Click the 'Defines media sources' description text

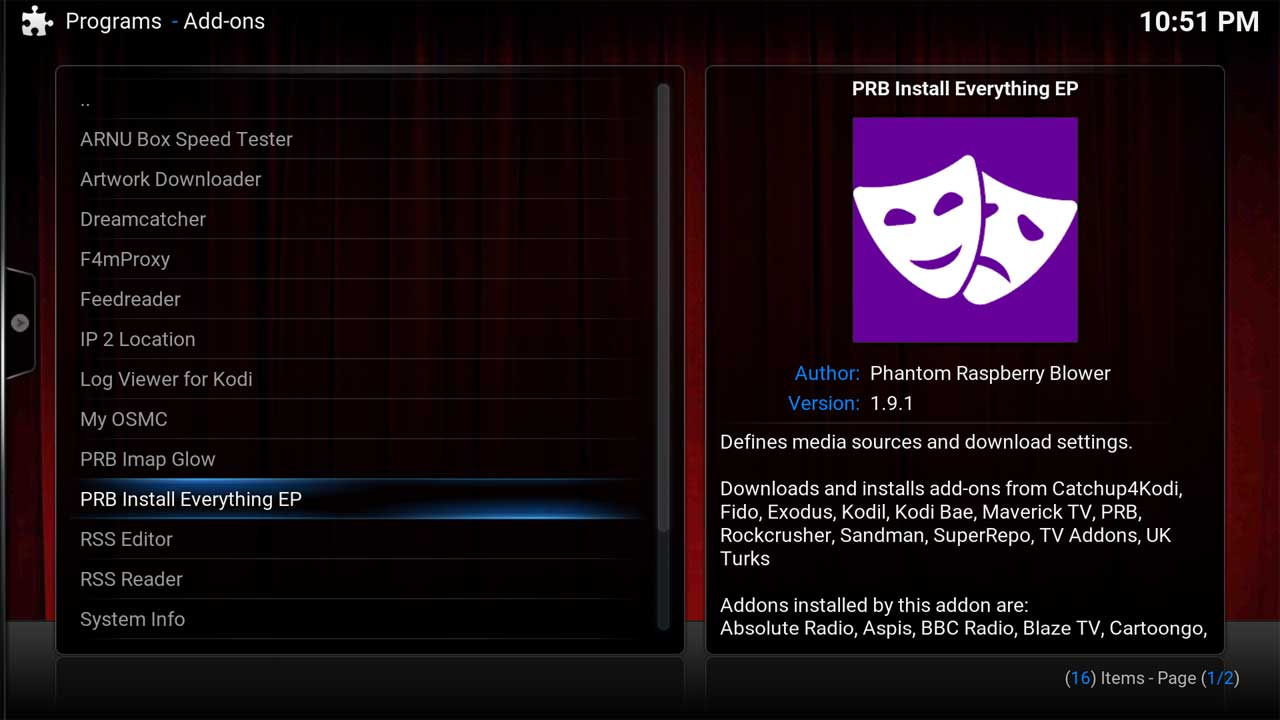pos(926,442)
